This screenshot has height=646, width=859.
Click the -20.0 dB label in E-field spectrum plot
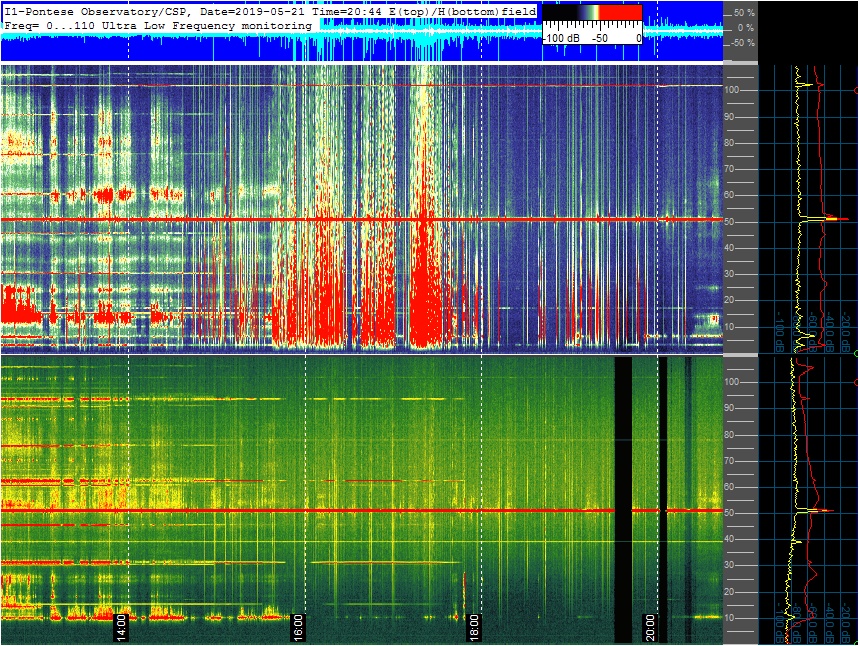pos(846,333)
